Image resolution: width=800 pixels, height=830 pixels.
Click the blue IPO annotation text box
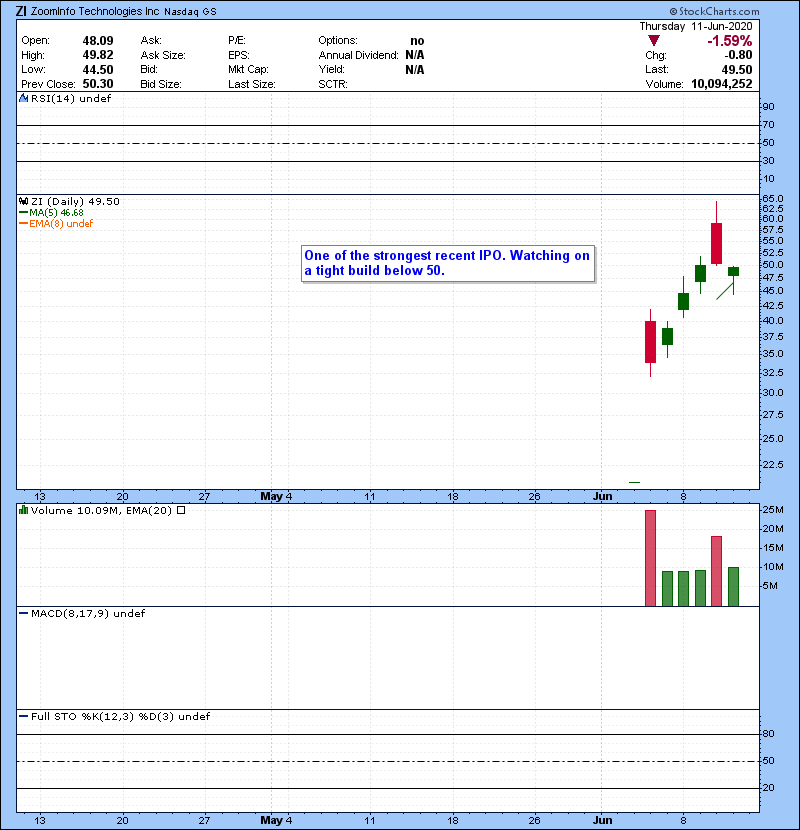[x=448, y=263]
